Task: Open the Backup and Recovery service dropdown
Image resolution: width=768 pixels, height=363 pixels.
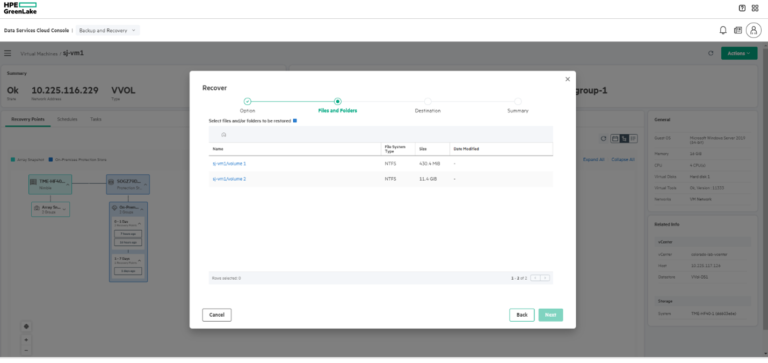Action: (x=107, y=30)
